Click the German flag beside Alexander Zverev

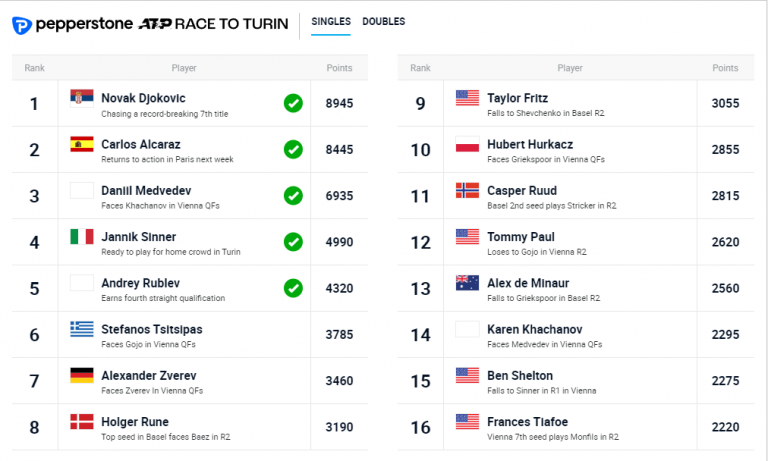click(x=82, y=375)
